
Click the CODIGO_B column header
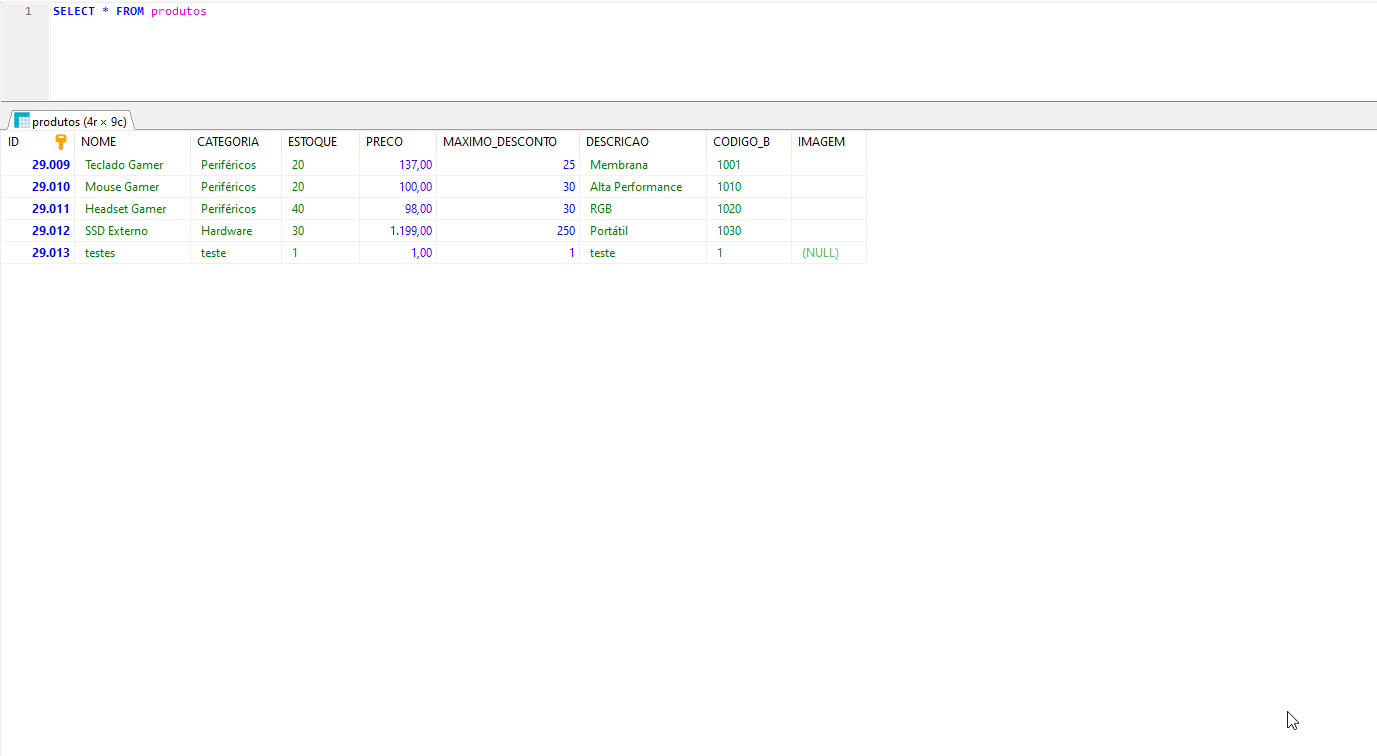coord(749,142)
